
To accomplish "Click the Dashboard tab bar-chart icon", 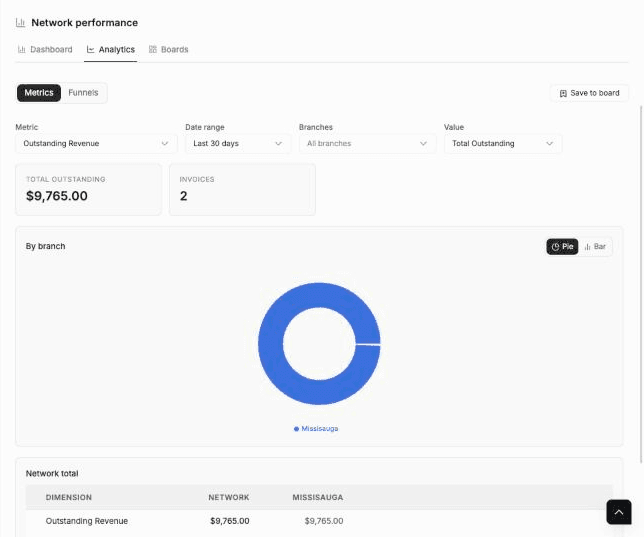I will point(21,50).
